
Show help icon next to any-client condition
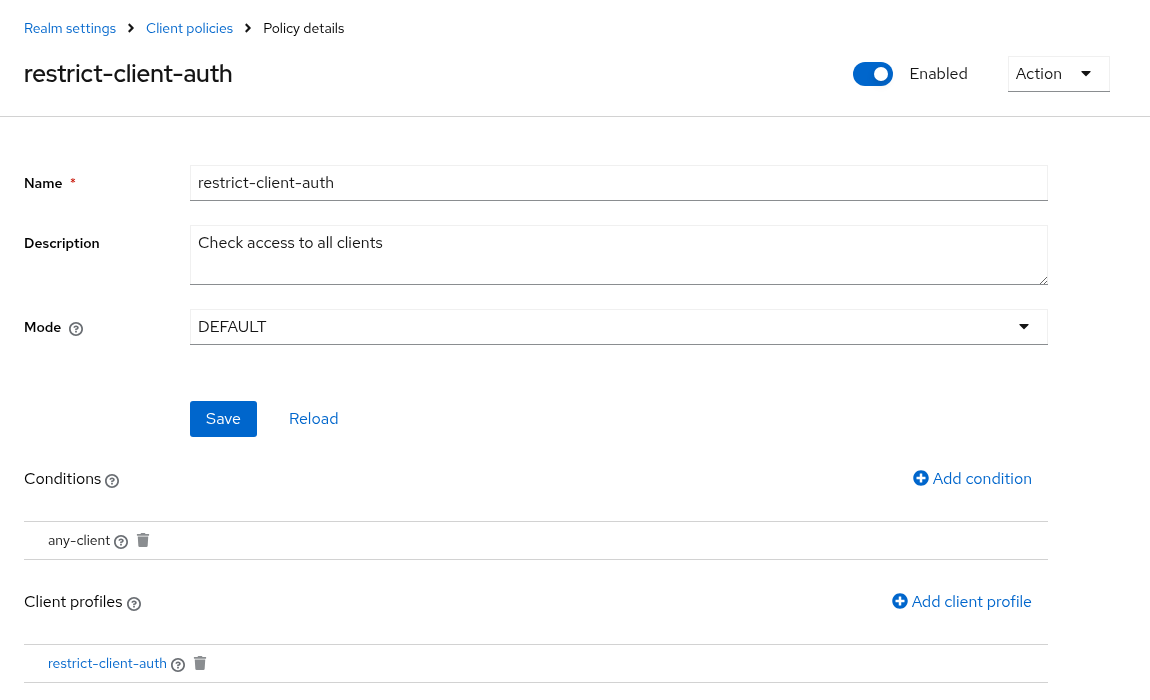click(121, 542)
